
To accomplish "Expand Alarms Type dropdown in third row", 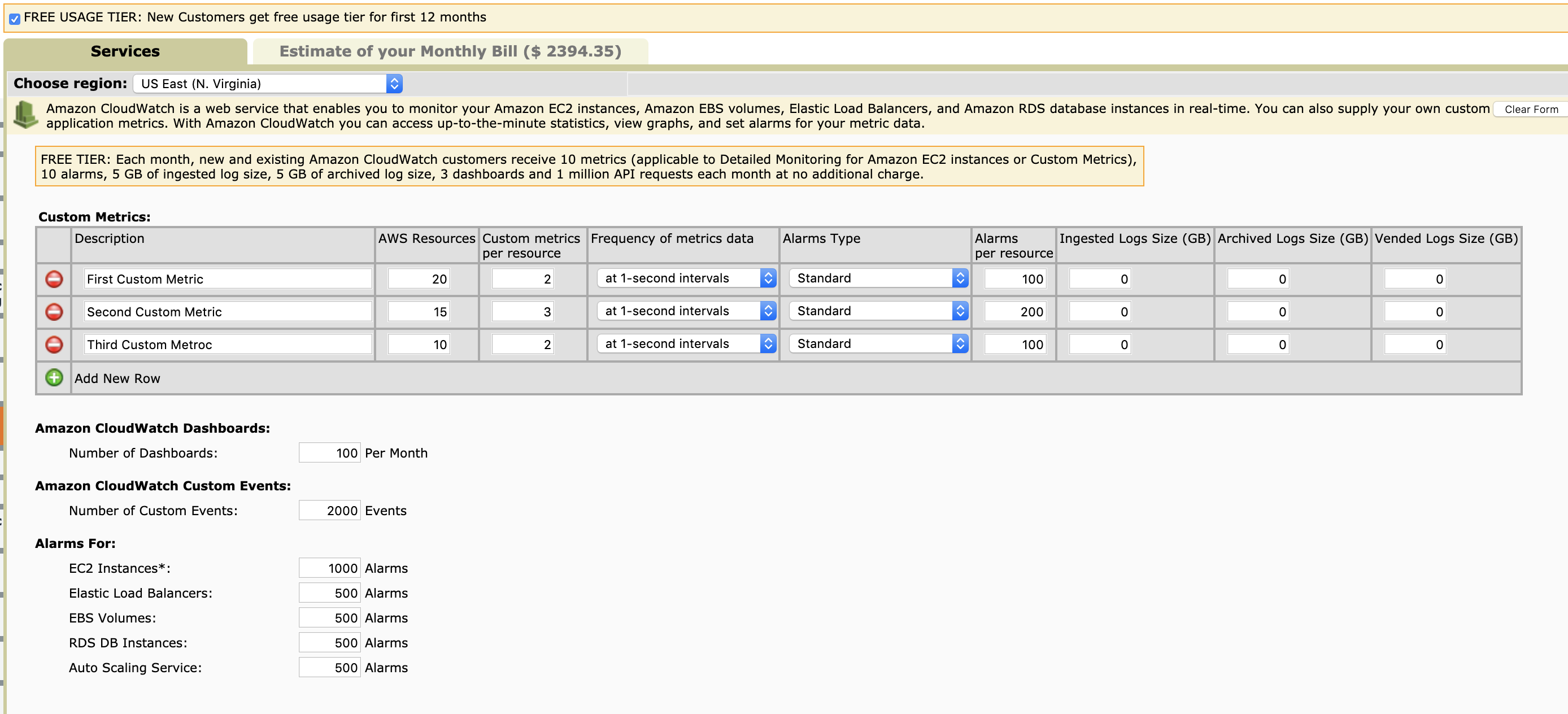I will [x=878, y=344].
